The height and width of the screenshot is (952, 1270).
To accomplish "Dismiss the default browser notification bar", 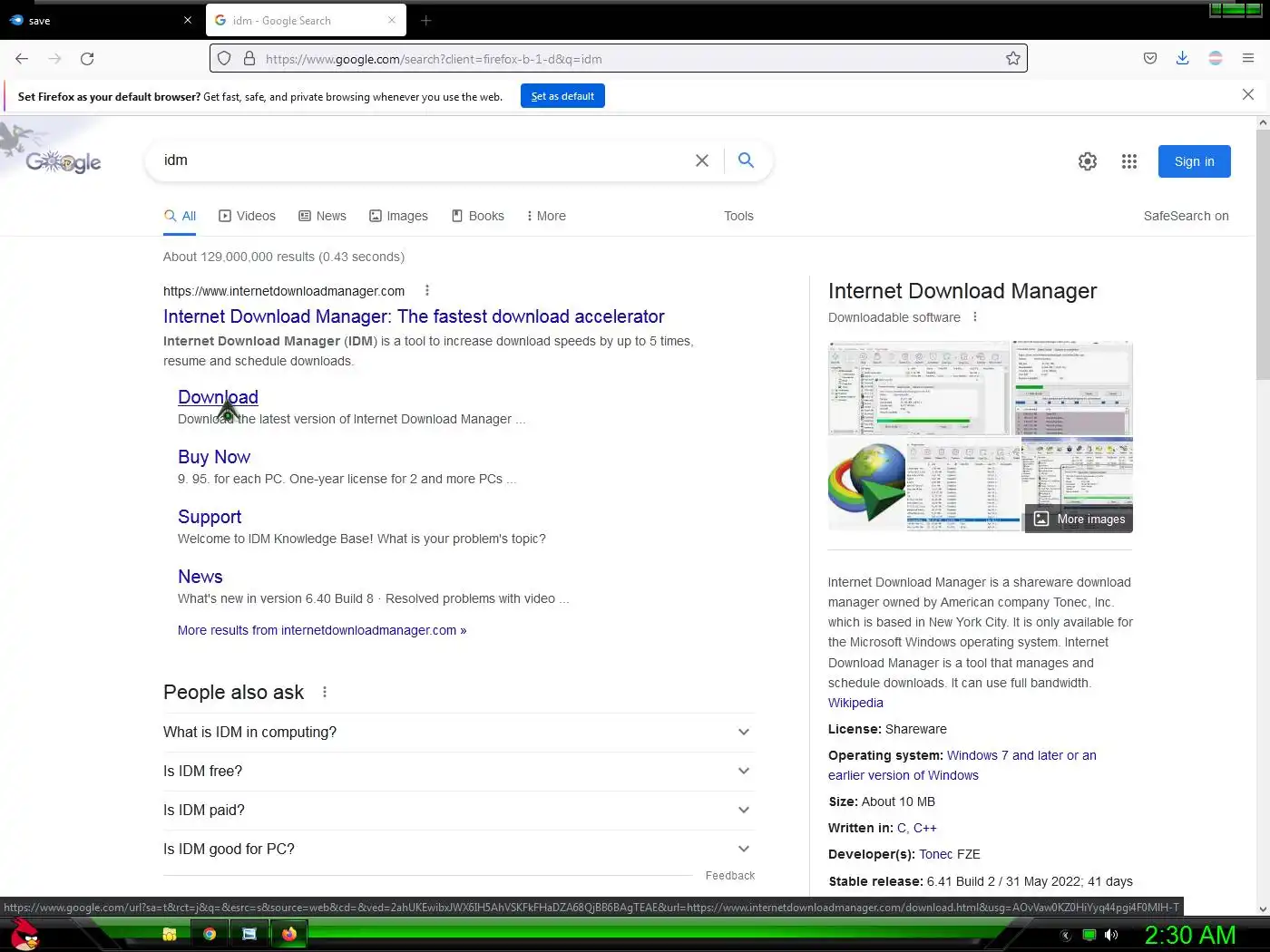I will tap(1248, 94).
